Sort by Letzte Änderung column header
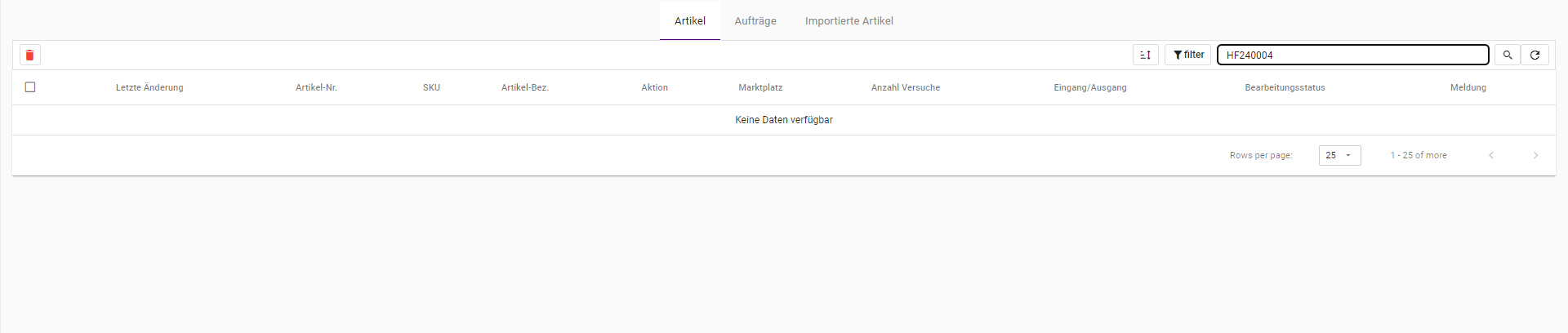Screen dimensions: 1568x333 click(149, 87)
